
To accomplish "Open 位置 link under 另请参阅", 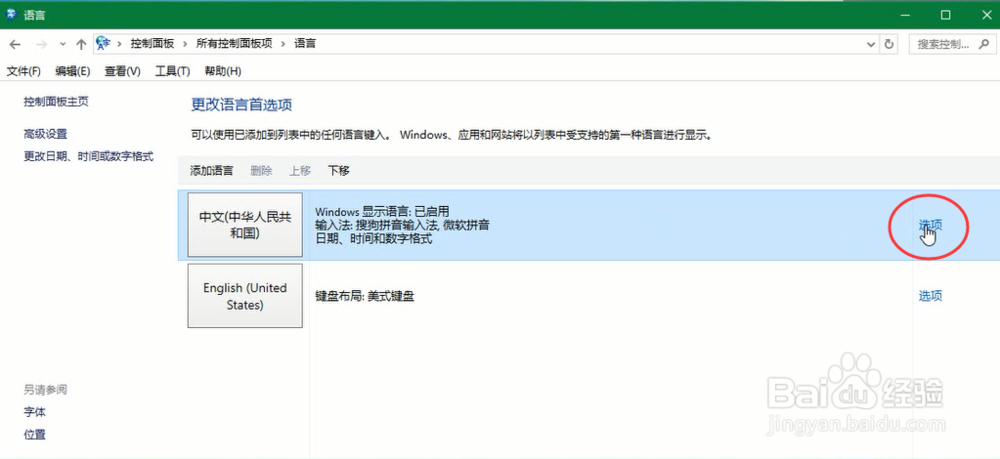I will (35, 435).
